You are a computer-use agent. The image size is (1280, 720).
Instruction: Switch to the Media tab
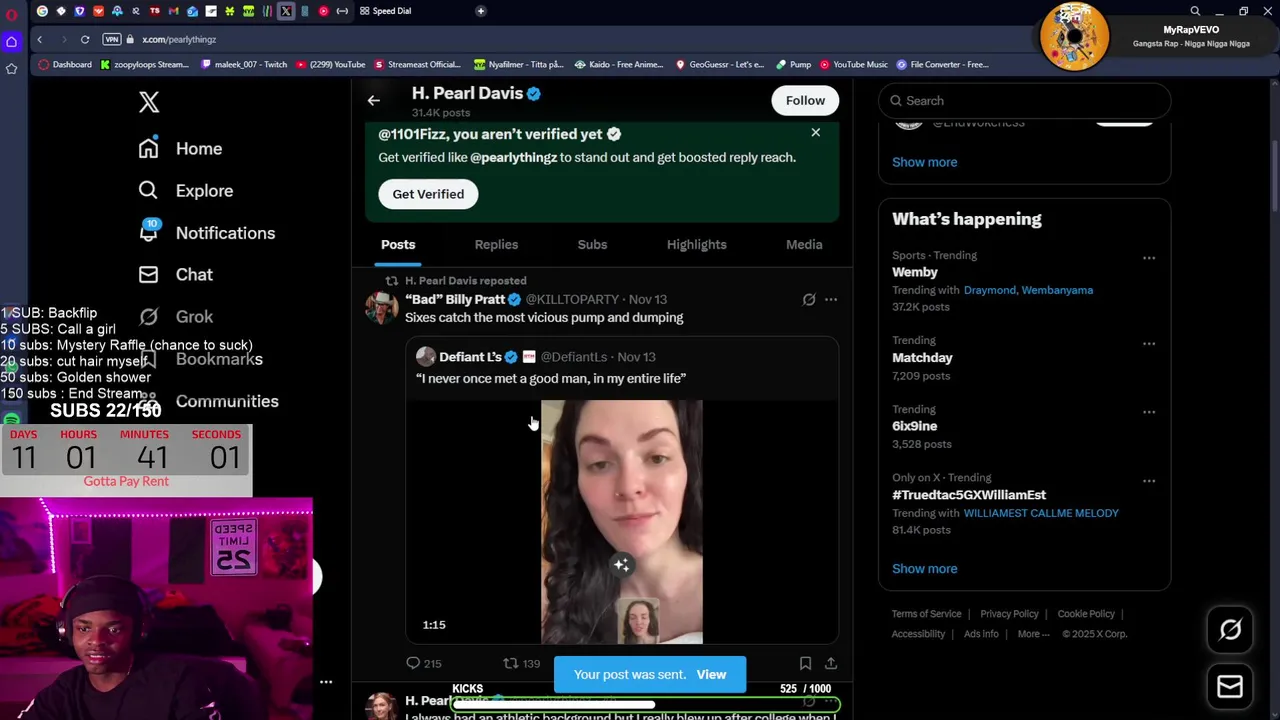point(804,245)
